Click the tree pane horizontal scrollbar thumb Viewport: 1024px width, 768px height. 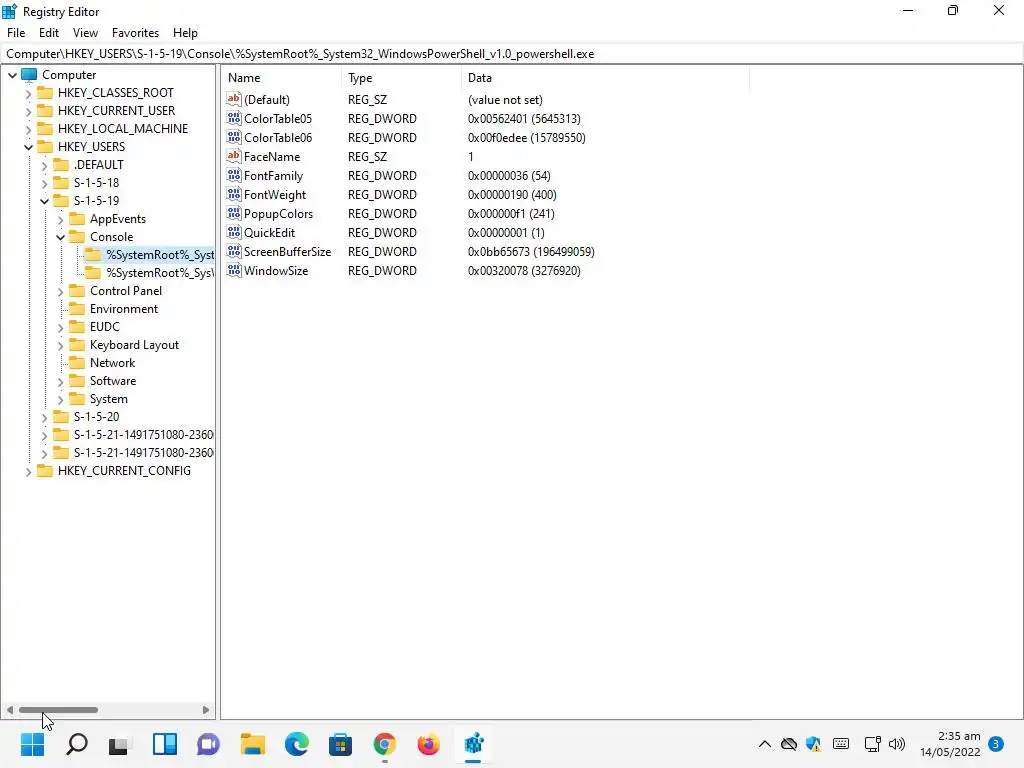58,710
